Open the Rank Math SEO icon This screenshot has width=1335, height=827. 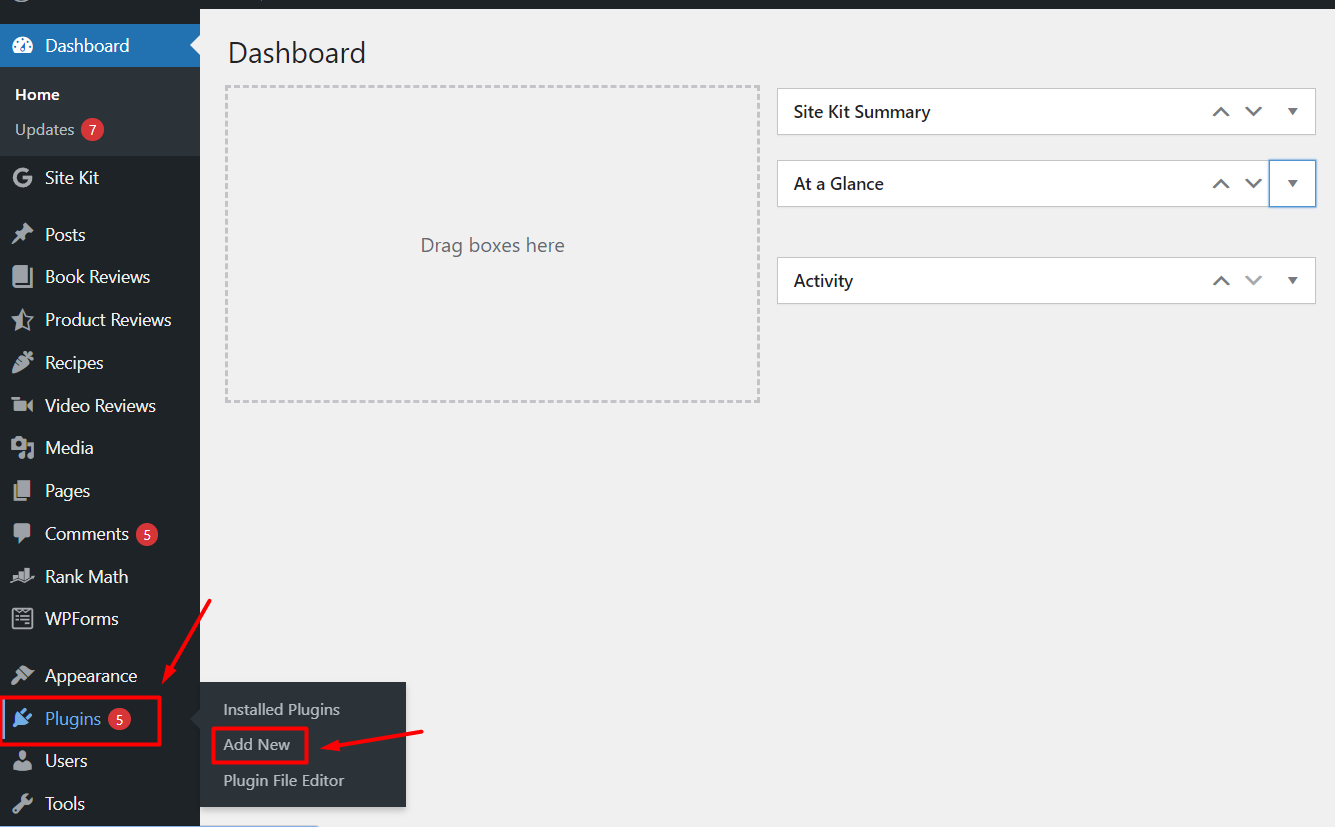tap(22, 575)
